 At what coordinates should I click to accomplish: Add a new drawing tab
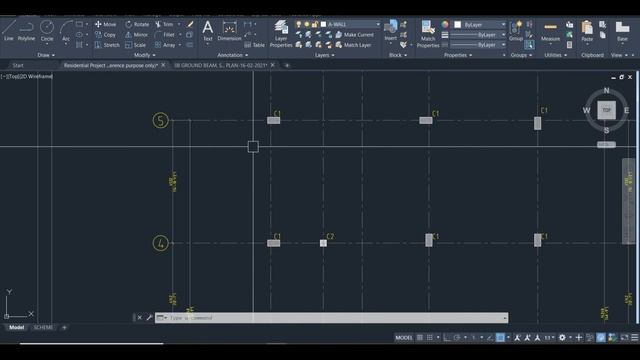click(287, 65)
